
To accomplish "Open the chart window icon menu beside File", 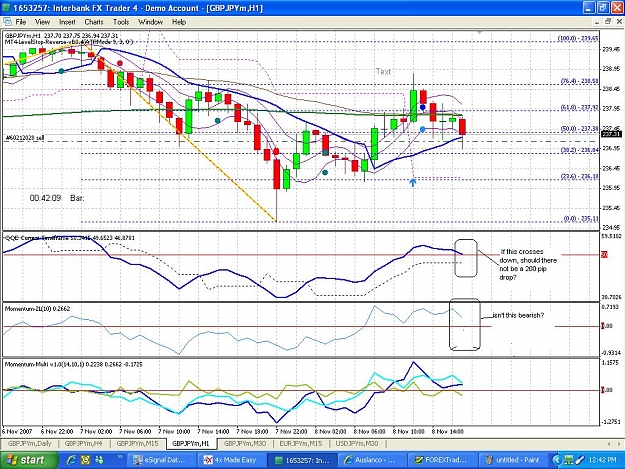I will 7,22.
